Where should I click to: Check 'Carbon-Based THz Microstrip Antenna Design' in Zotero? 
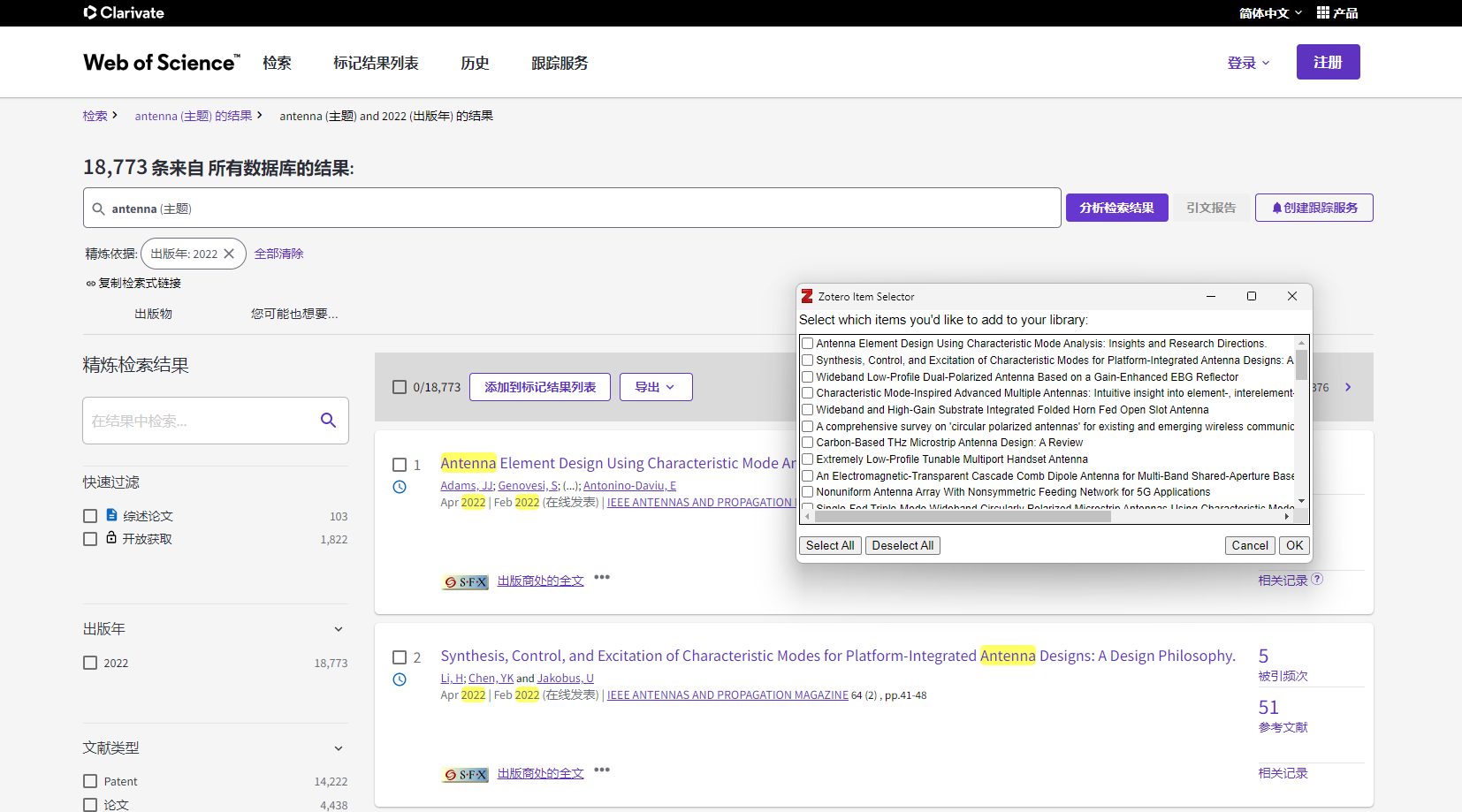(x=807, y=443)
